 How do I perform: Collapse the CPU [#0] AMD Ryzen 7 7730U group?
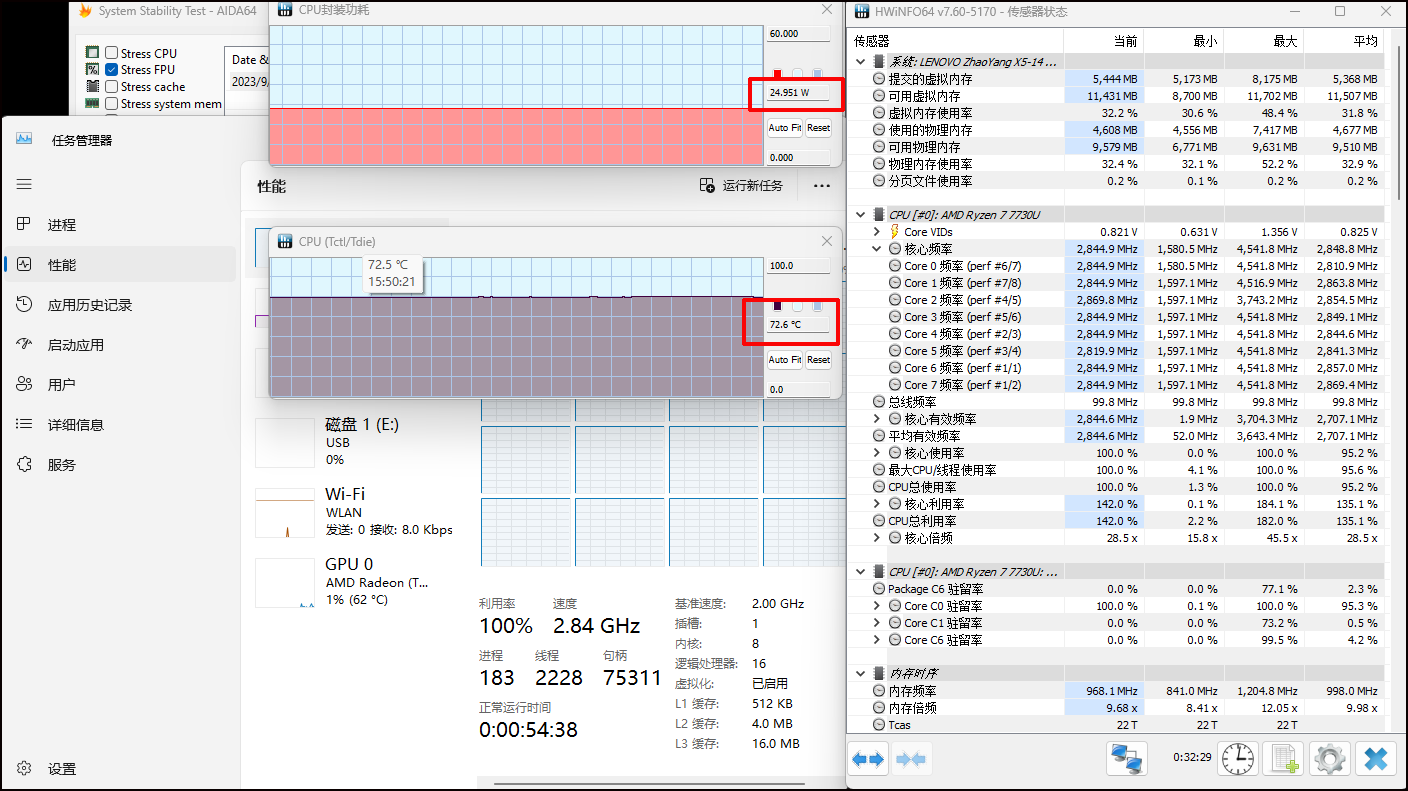tap(861, 215)
